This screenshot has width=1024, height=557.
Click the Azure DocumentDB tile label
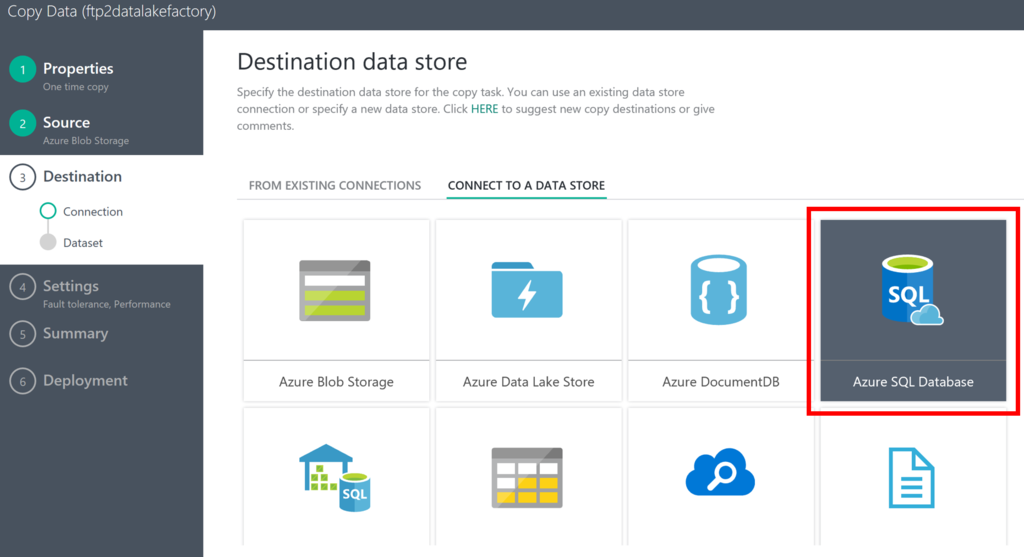point(721,382)
